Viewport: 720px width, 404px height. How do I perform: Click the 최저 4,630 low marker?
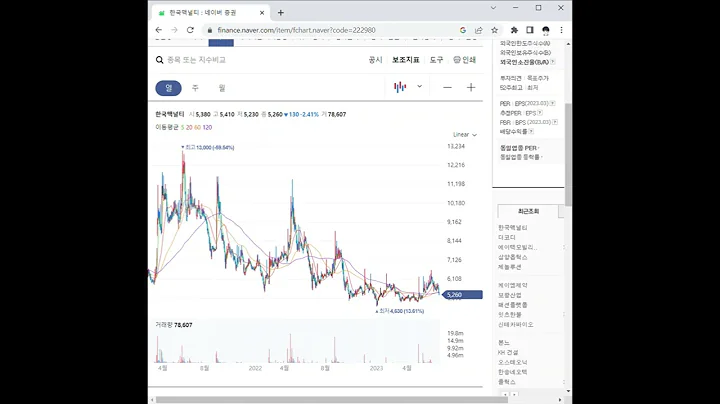point(400,311)
